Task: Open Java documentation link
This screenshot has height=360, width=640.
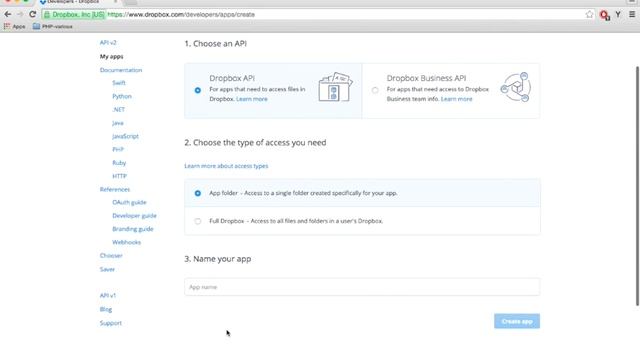Action: (118, 123)
